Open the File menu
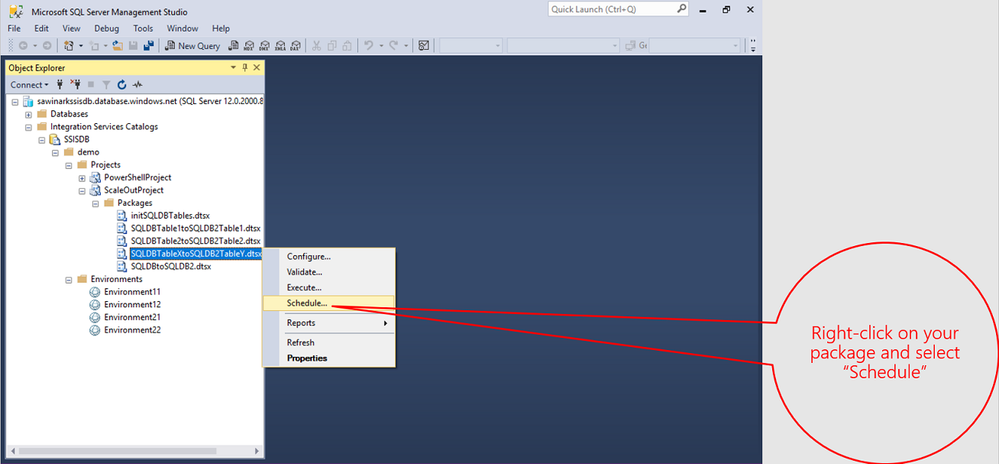 (x=14, y=29)
